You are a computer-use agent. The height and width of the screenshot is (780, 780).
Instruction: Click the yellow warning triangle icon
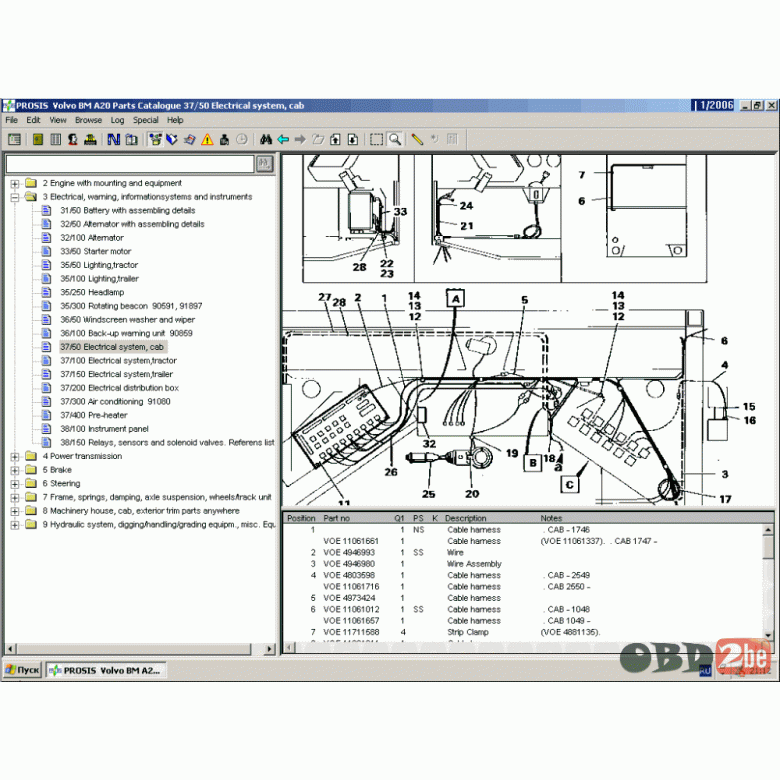click(x=207, y=139)
